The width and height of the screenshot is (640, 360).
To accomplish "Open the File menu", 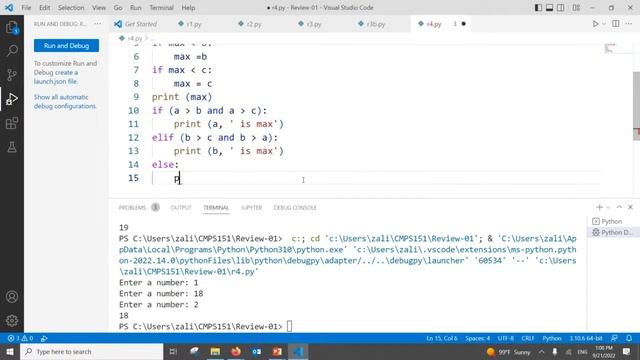I will pos(26,8).
